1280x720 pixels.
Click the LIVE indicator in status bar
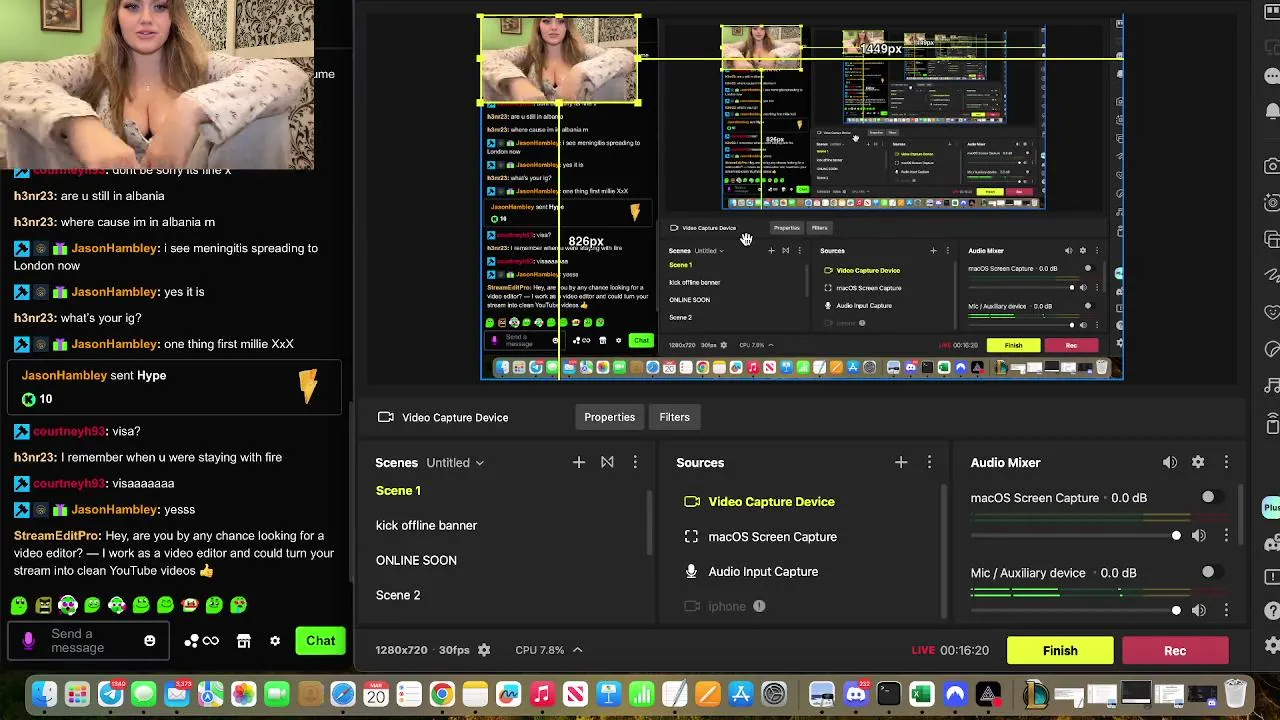click(923, 650)
